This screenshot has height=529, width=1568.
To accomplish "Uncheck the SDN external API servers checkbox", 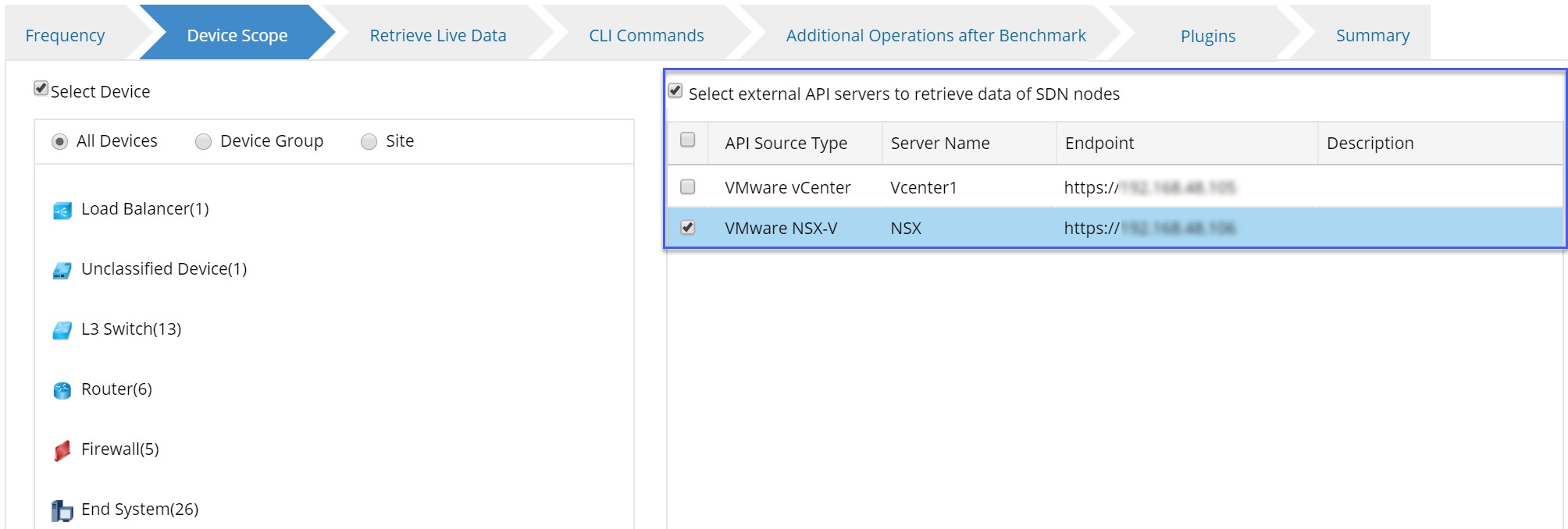I will (x=676, y=91).
